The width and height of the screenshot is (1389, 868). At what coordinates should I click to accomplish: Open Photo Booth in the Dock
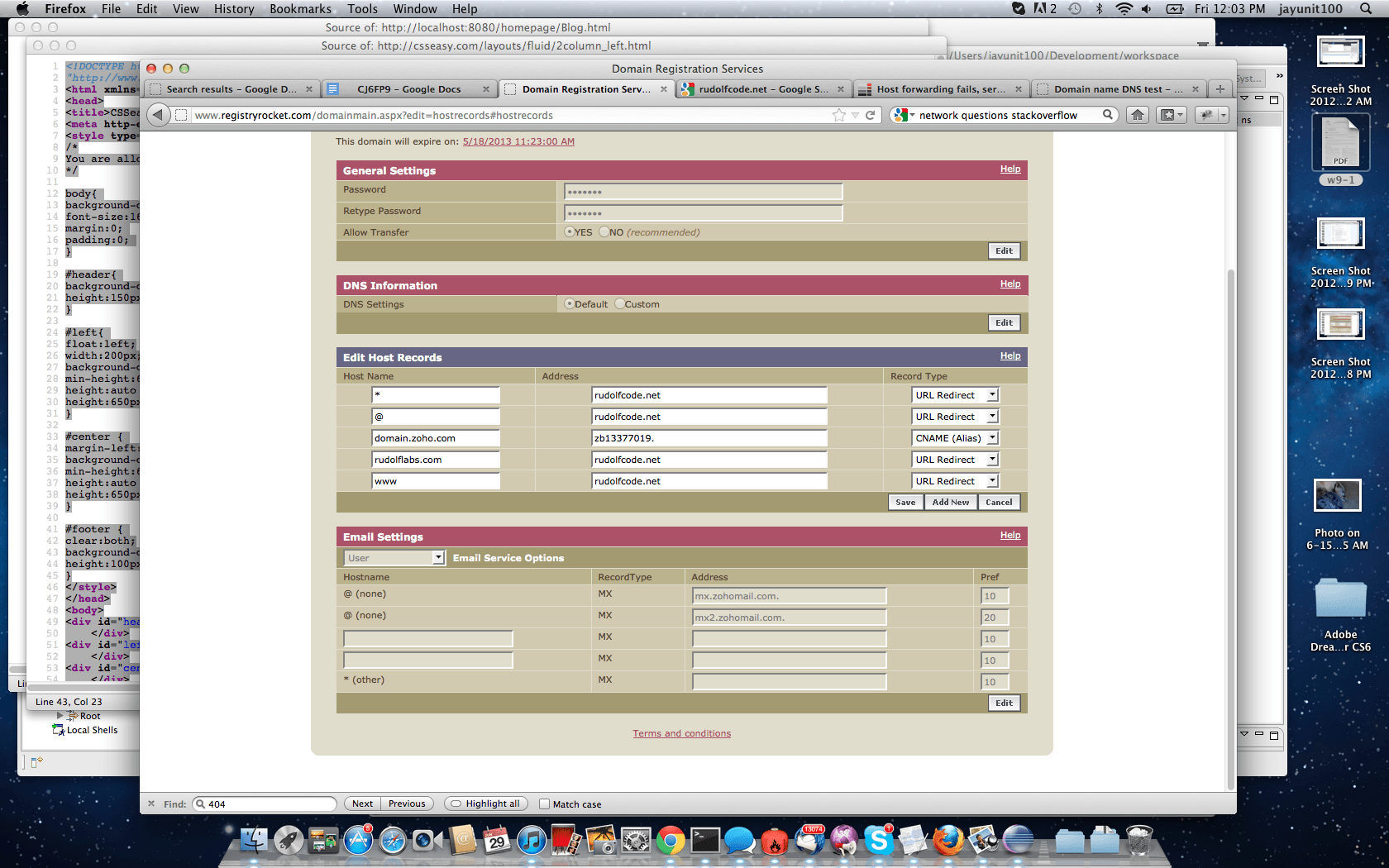point(566,841)
